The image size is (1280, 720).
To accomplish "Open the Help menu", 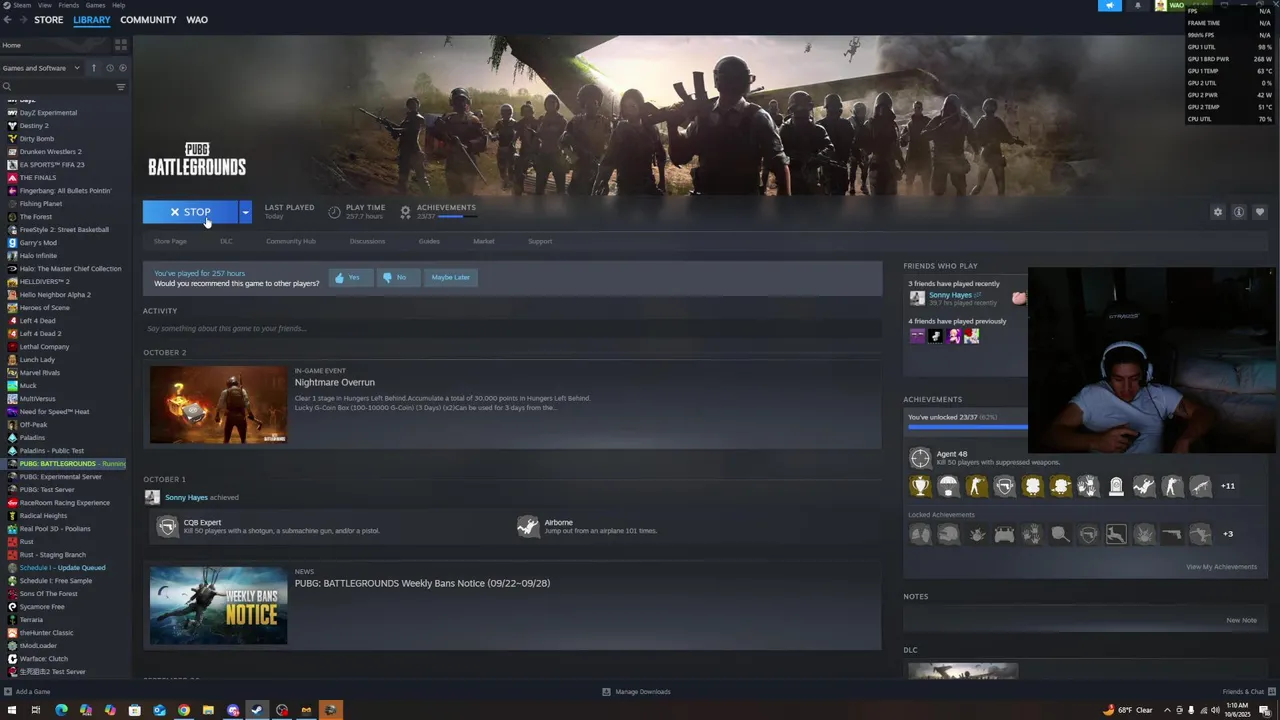I will (x=119, y=5).
